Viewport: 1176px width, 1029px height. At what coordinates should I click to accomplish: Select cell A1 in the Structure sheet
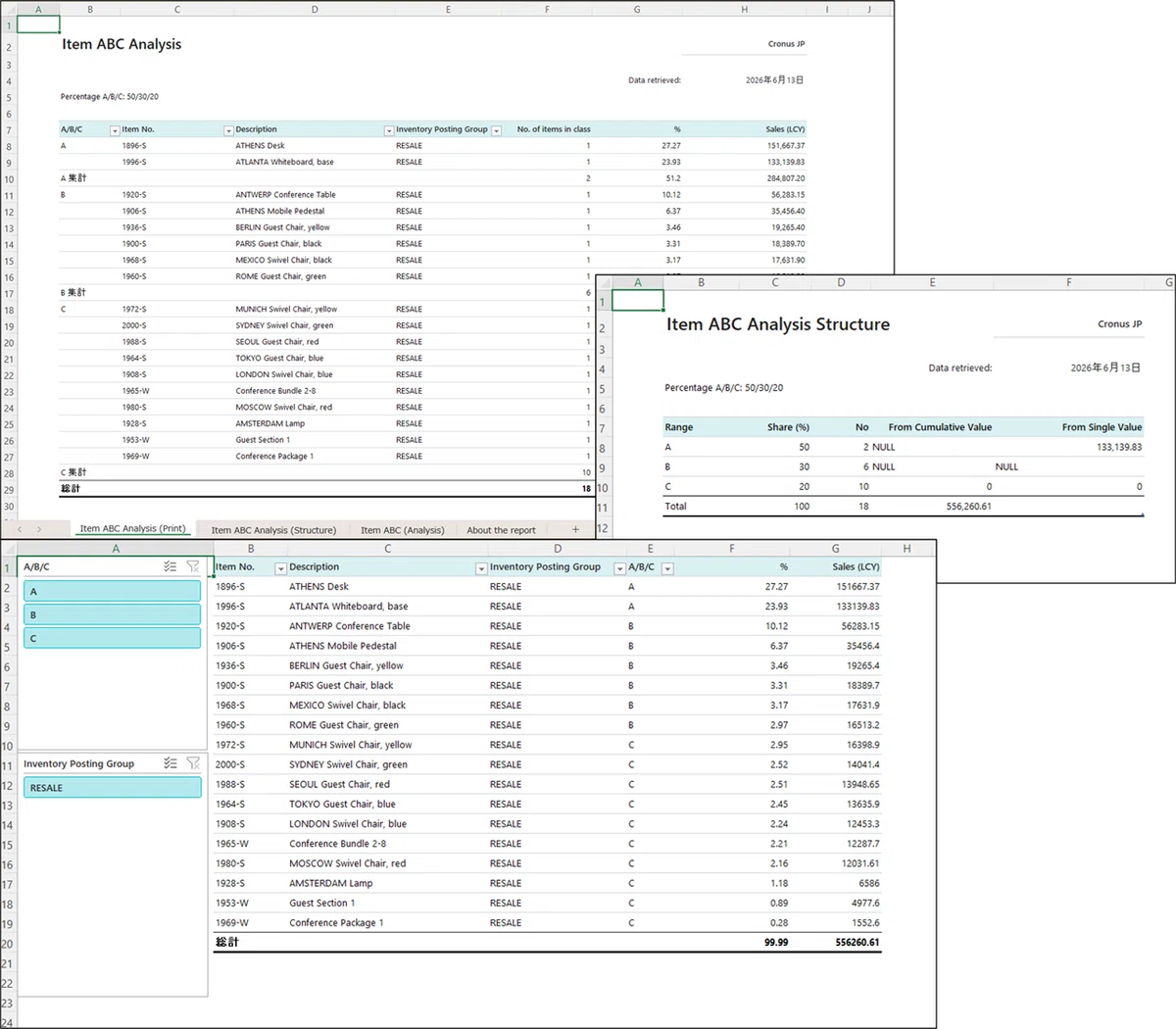pyautogui.click(x=638, y=301)
